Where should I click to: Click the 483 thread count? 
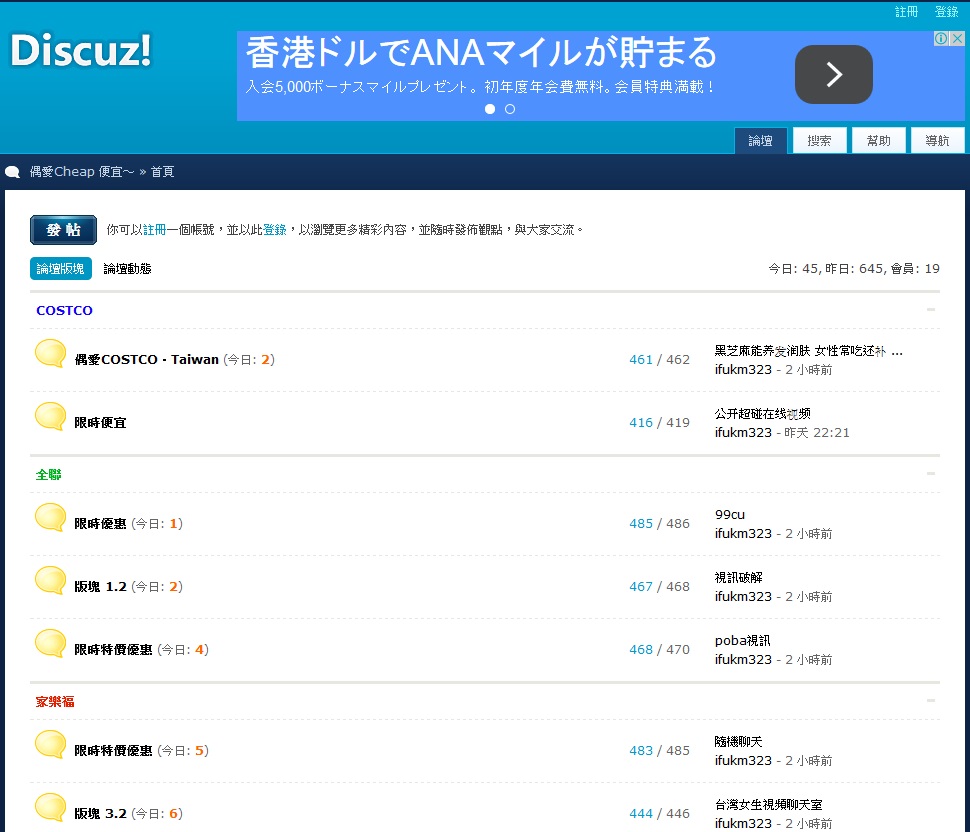[x=641, y=751]
